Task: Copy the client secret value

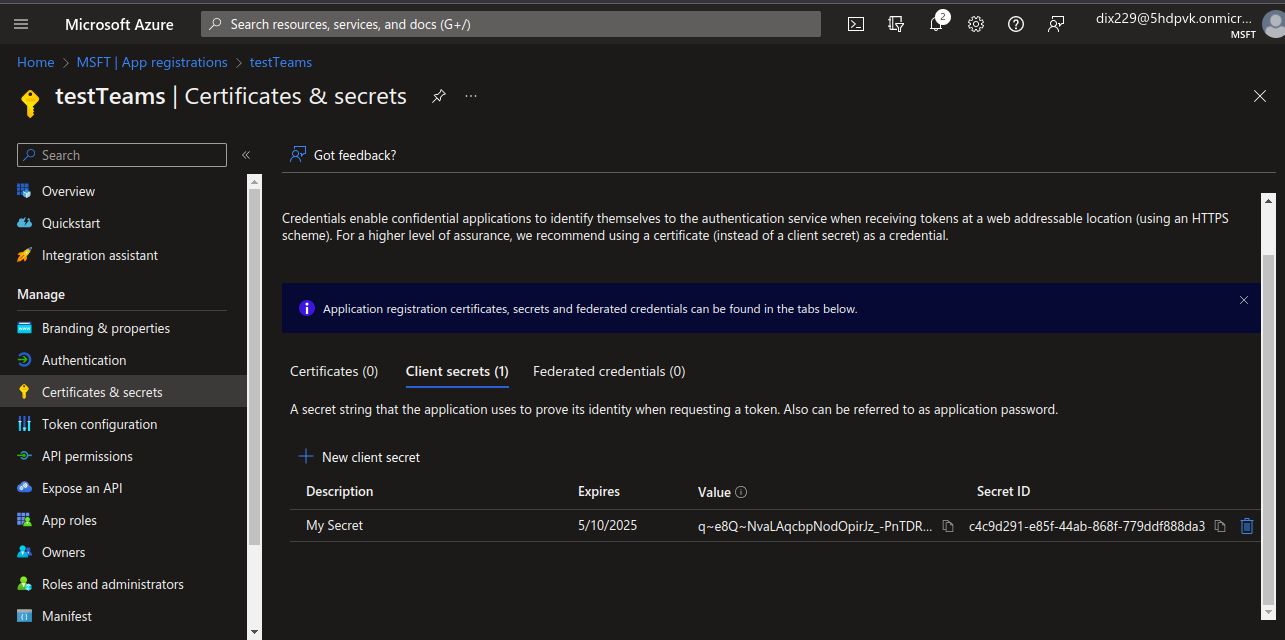Action: [x=948, y=526]
